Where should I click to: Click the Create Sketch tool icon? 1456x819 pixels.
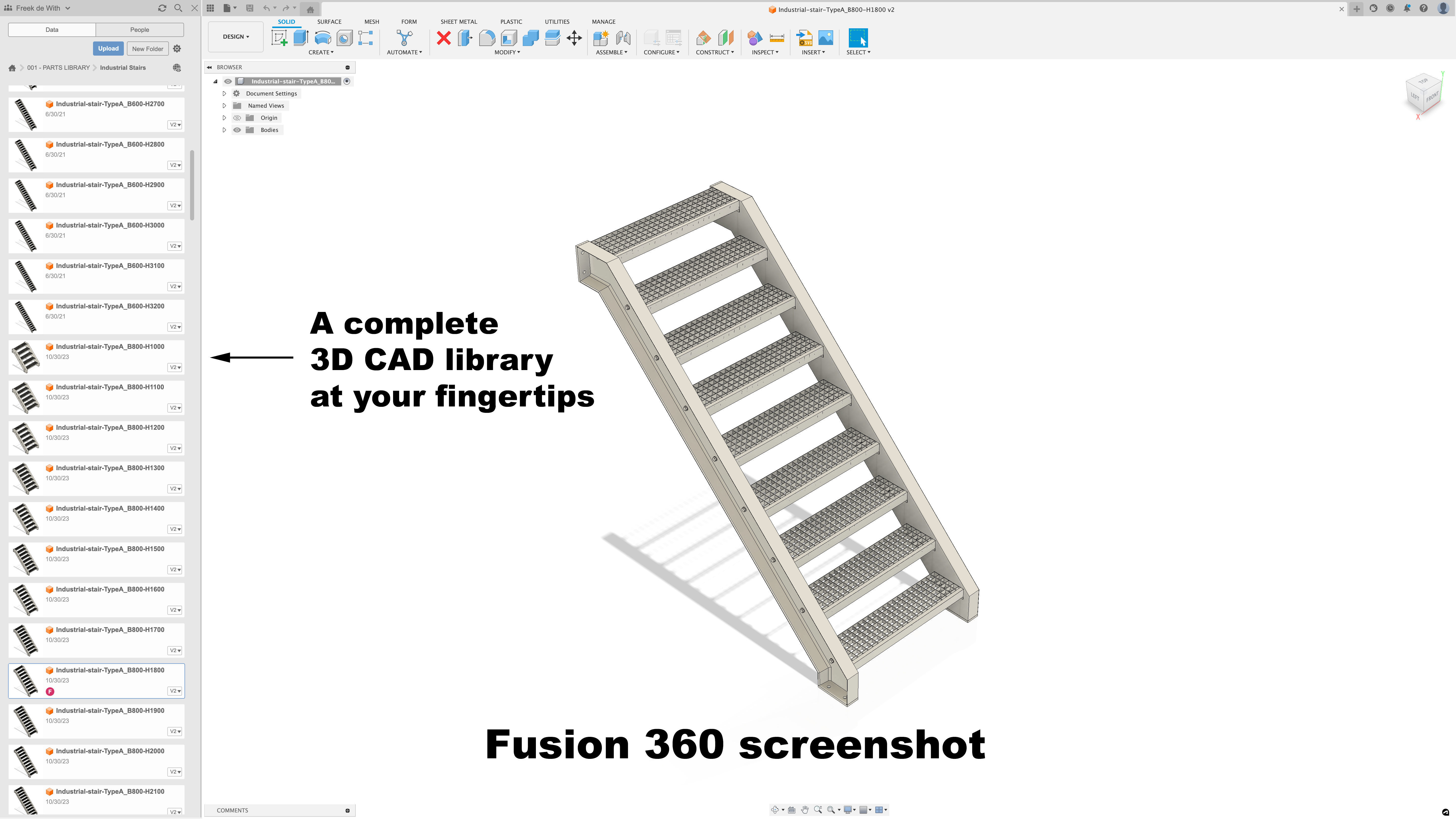coord(279,38)
